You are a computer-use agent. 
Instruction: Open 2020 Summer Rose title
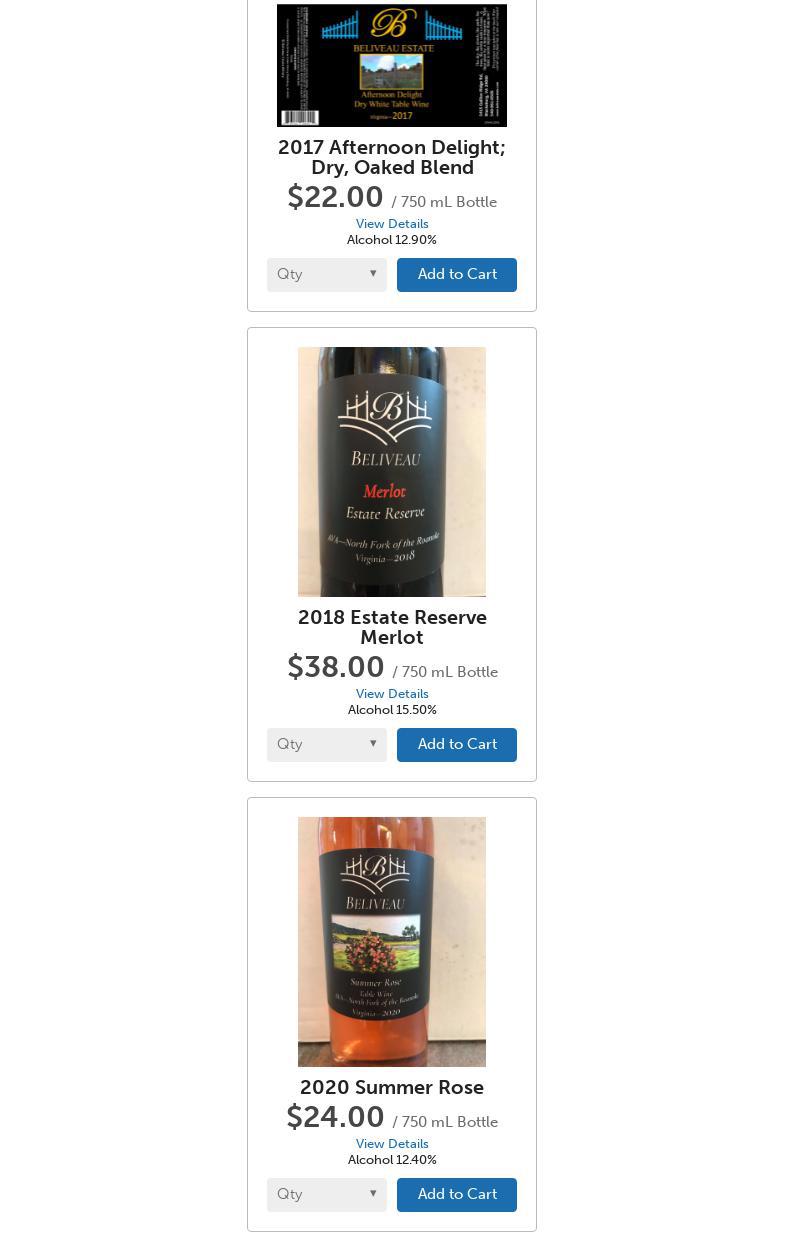392,1087
